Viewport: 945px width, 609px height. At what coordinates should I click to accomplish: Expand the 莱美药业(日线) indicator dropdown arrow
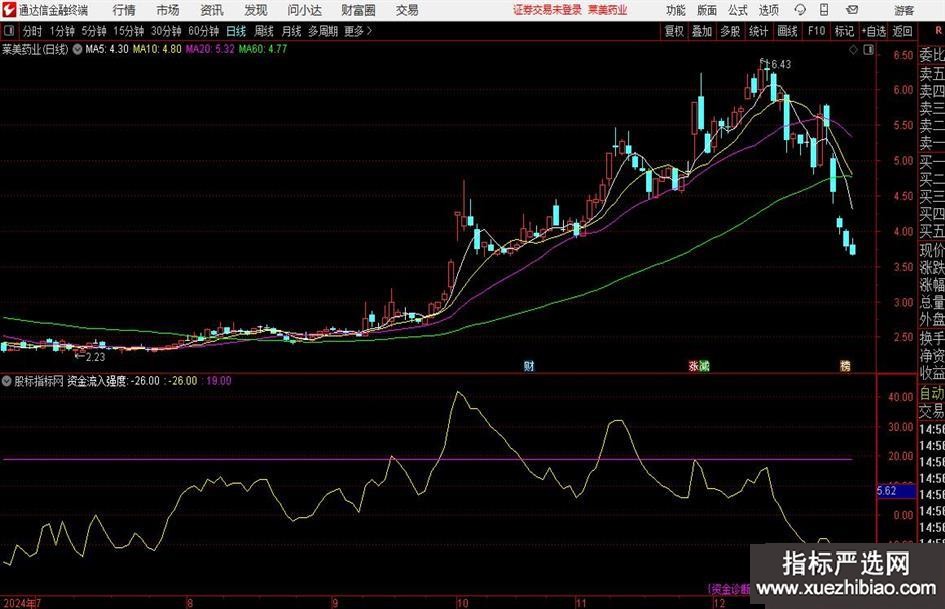coord(77,49)
